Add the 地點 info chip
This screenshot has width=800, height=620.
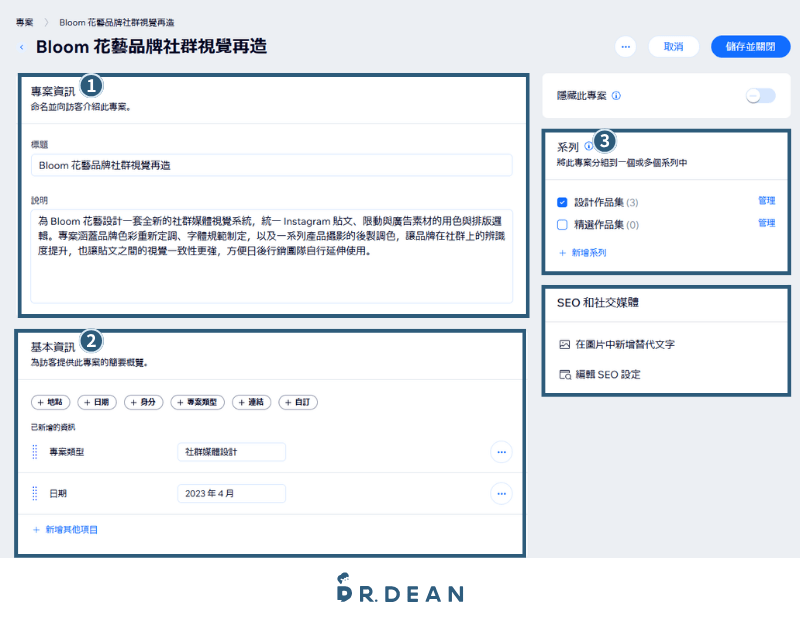tap(51, 403)
